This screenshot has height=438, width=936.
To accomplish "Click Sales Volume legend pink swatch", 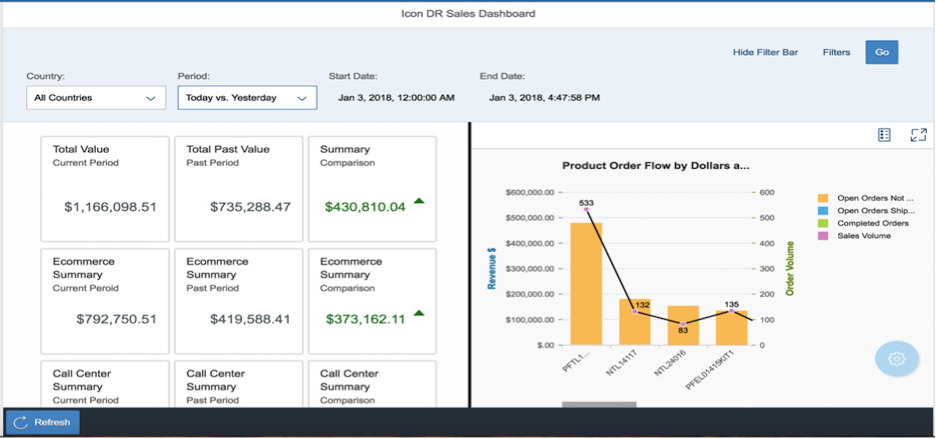I will tap(823, 236).
